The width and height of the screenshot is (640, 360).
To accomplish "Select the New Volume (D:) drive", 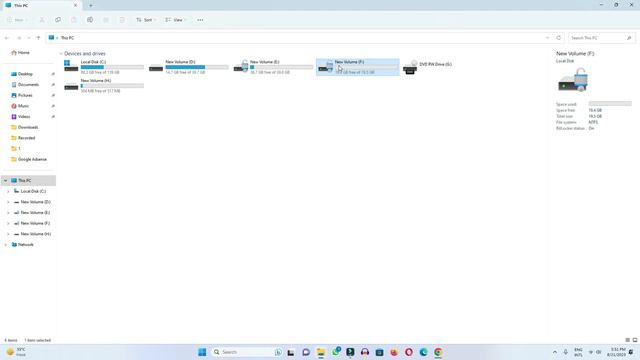I will (189, 67).
